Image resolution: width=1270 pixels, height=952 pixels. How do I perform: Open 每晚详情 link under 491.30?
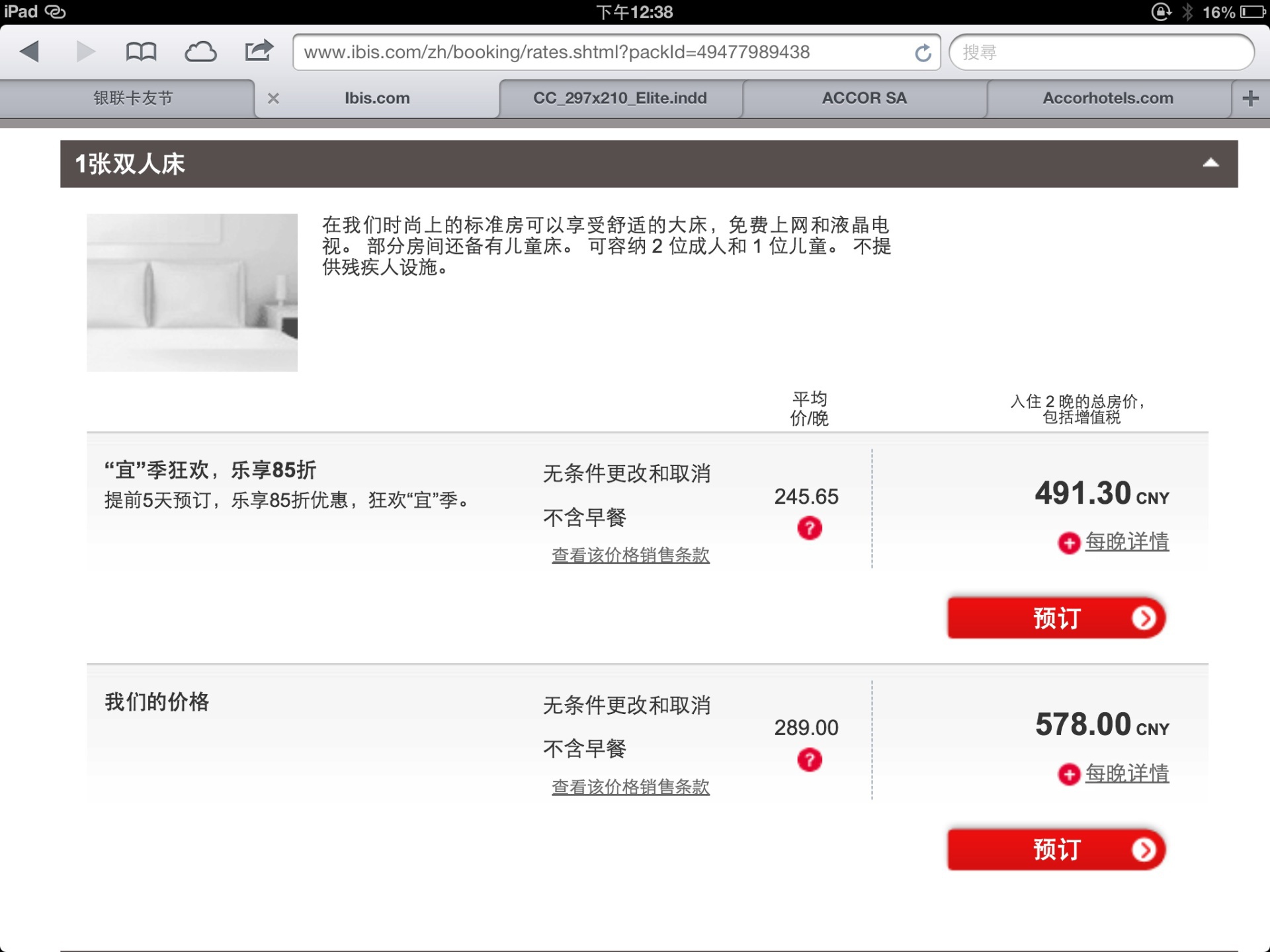[1127, 542]
